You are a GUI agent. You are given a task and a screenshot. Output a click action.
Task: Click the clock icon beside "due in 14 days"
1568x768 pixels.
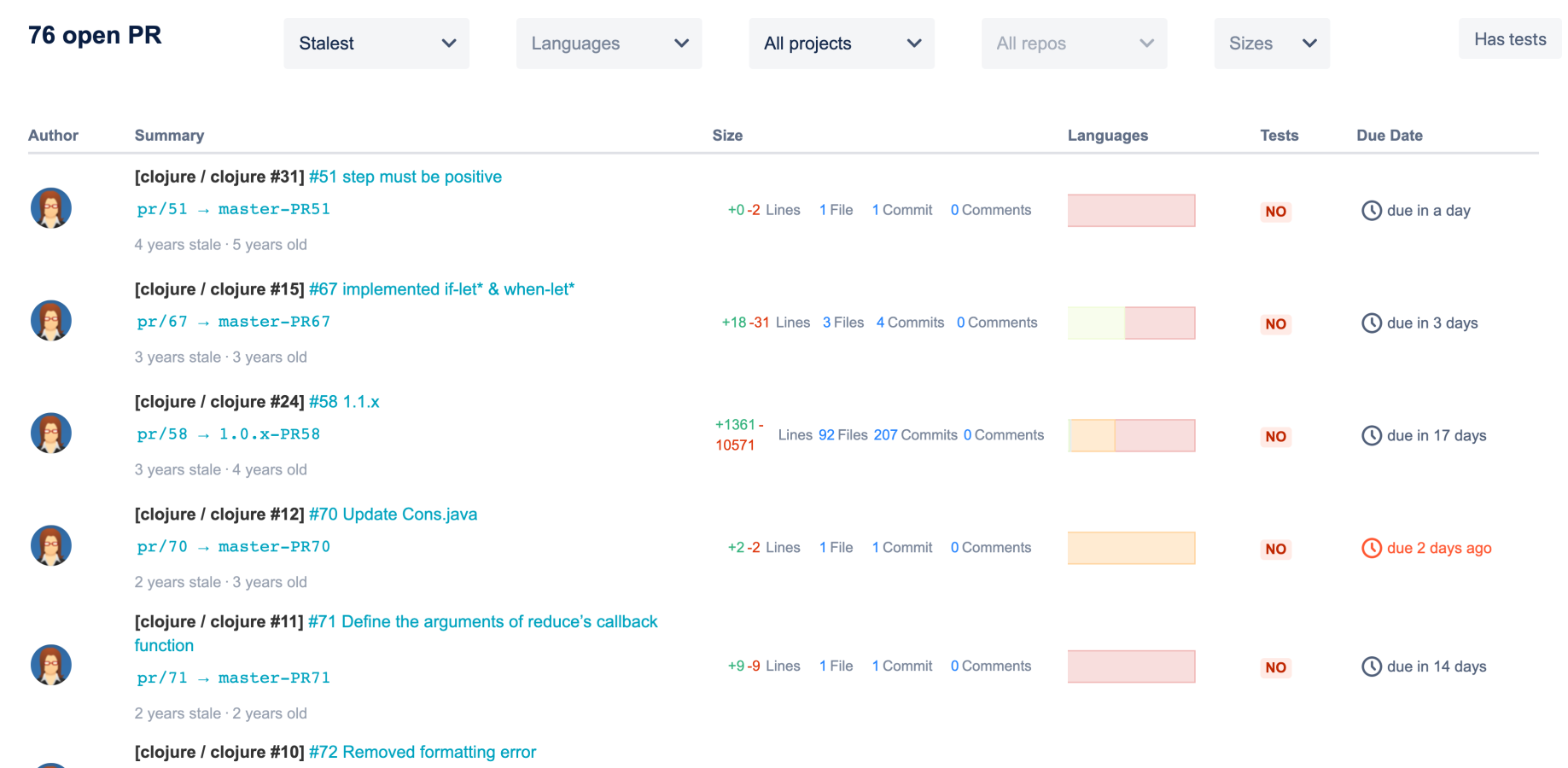(1372, 666)
